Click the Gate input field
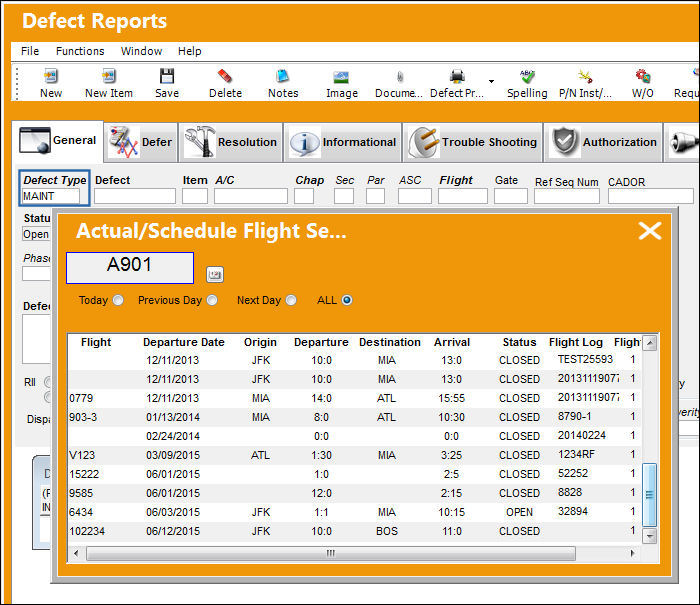This screenshot has width=700, height=605. (x=511, y=196)
